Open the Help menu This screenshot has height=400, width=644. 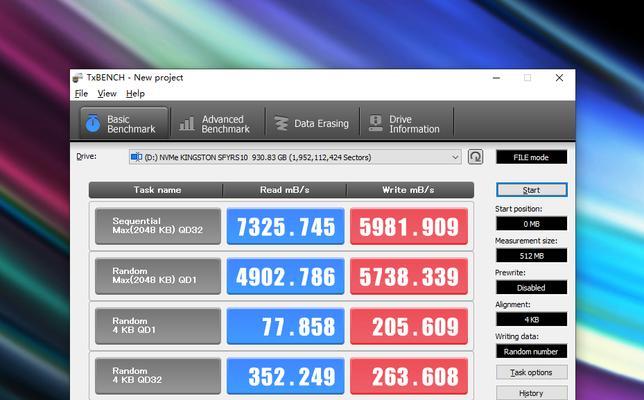135,94
